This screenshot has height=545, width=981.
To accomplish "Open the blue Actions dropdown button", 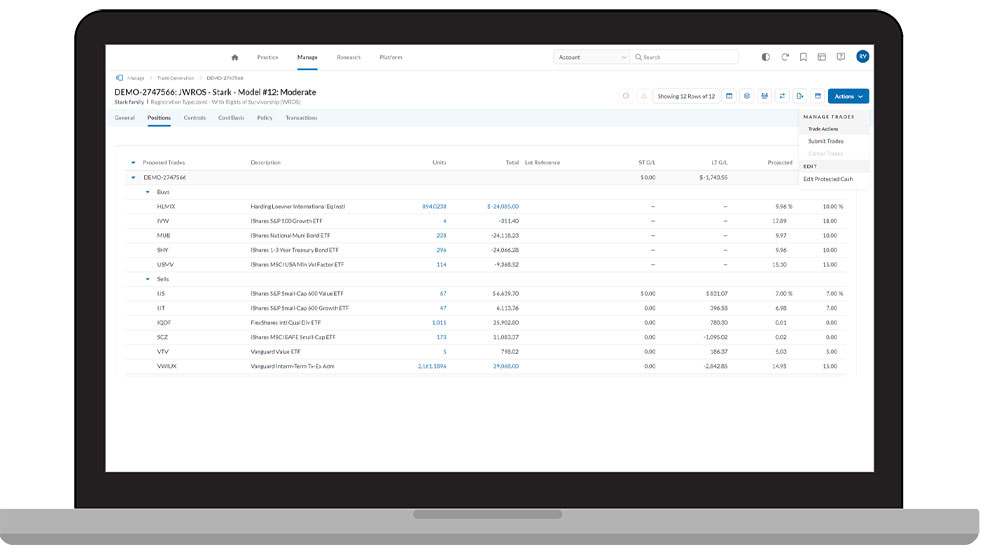I will (x=848, y=96).
